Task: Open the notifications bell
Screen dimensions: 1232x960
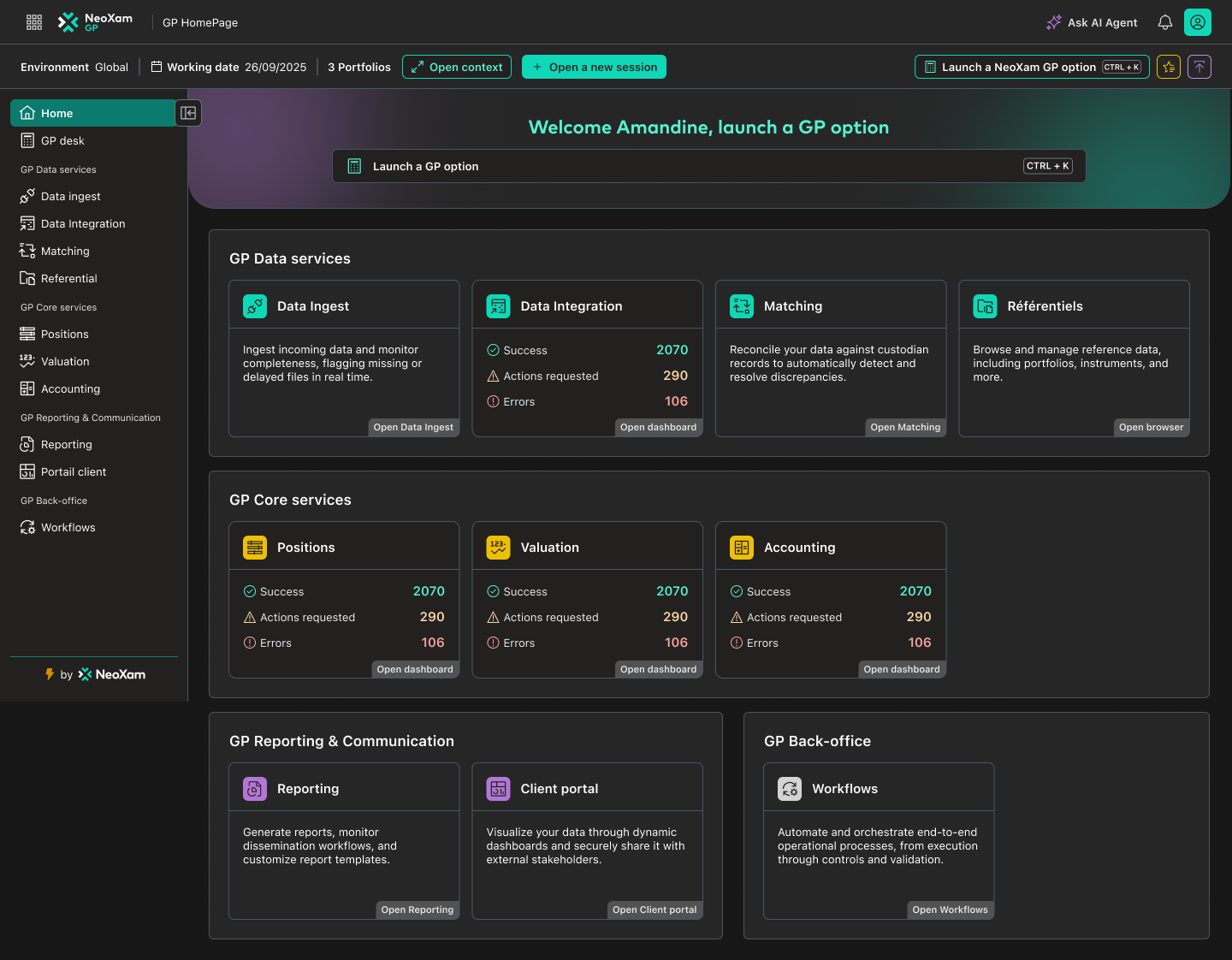Action: [1165, 22]
